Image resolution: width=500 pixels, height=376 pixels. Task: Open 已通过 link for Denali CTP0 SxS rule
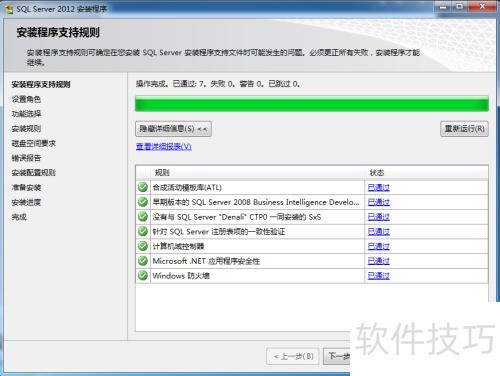click(x=379, y=217)
